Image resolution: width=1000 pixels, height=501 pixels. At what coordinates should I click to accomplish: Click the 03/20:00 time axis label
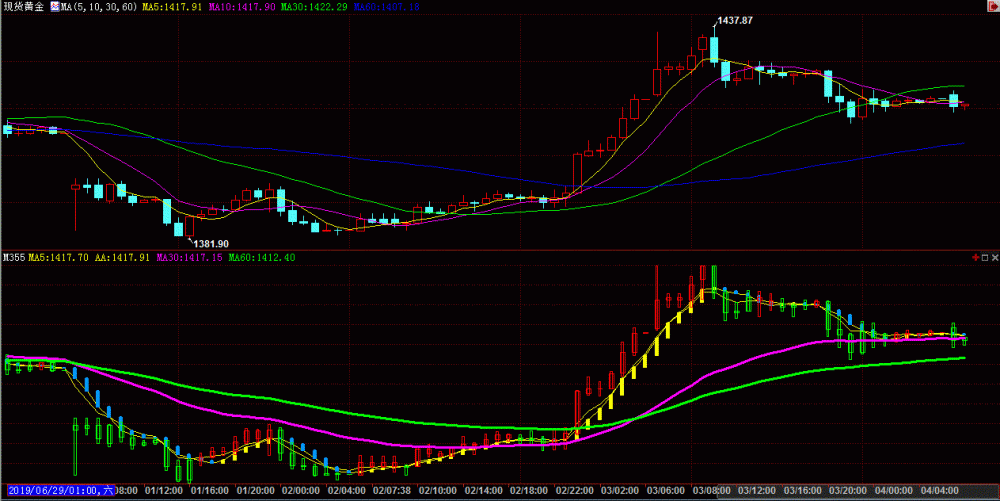tap(848, 491)
